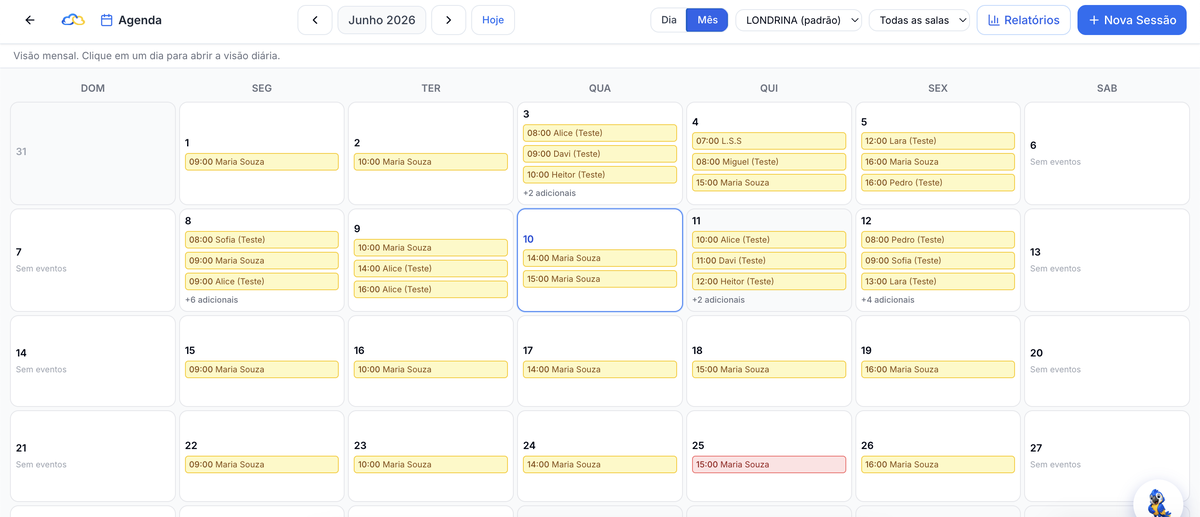
Task: Open the parrot assistant avatar
Action: pos(1160,501)
